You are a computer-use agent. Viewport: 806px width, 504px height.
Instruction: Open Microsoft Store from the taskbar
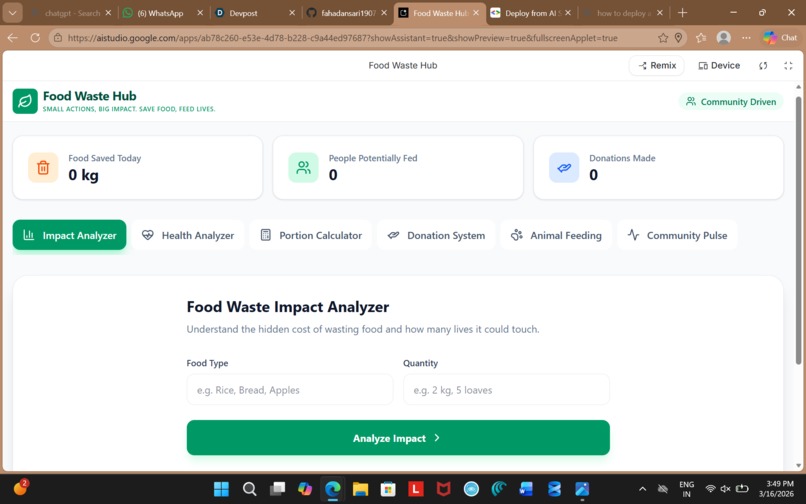click(388, 489)
